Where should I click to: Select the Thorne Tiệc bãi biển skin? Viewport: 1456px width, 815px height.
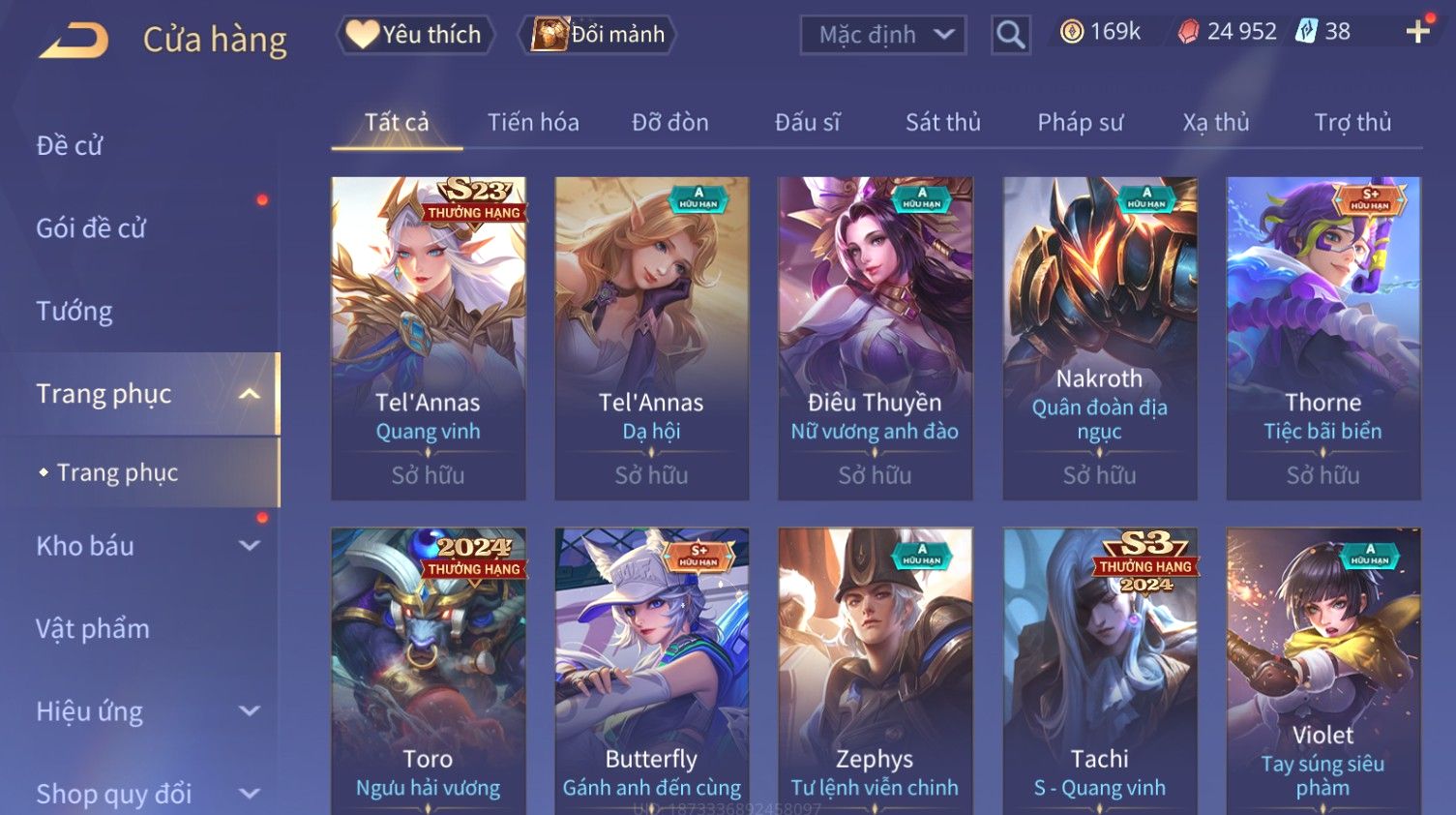click(1322, 338)
